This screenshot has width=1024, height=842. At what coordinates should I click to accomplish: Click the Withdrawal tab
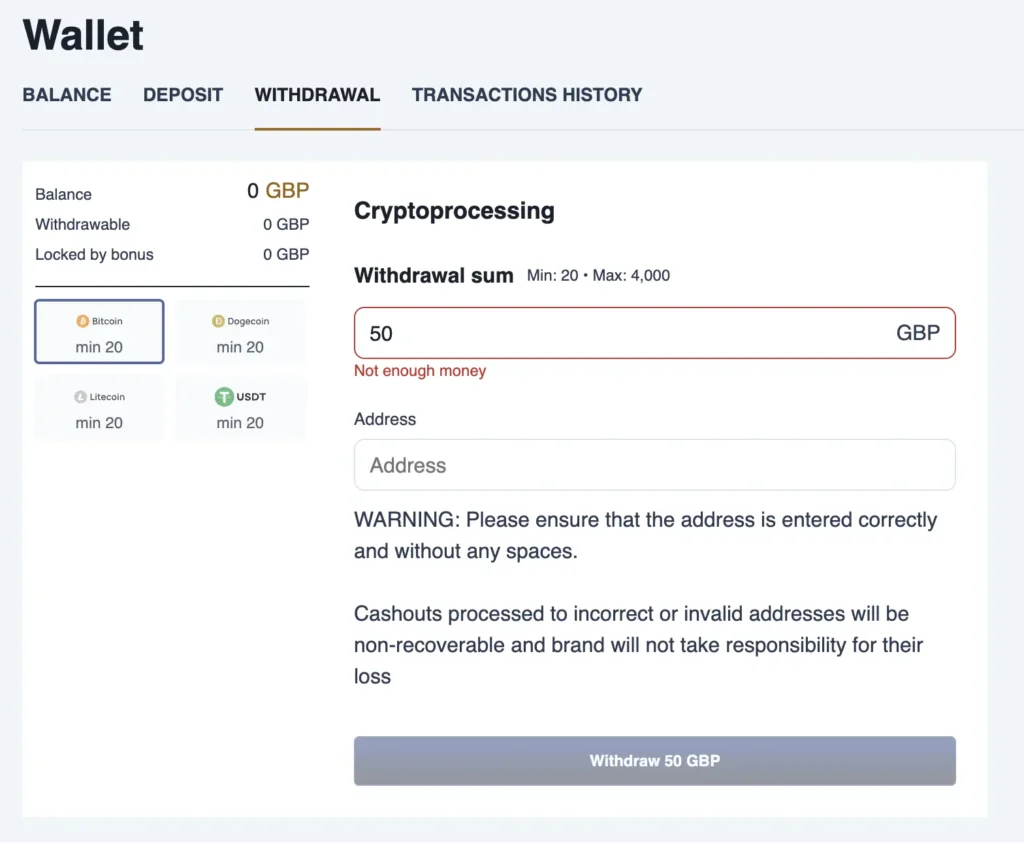317,95
